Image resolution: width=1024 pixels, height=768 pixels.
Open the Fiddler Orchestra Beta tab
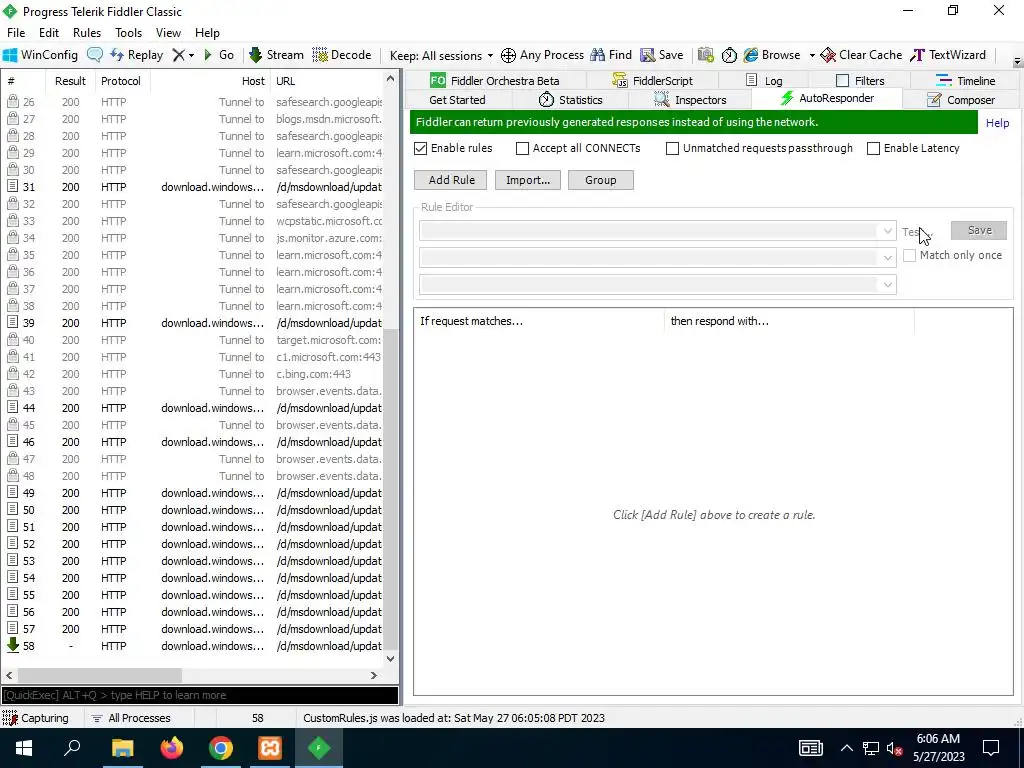495,81
